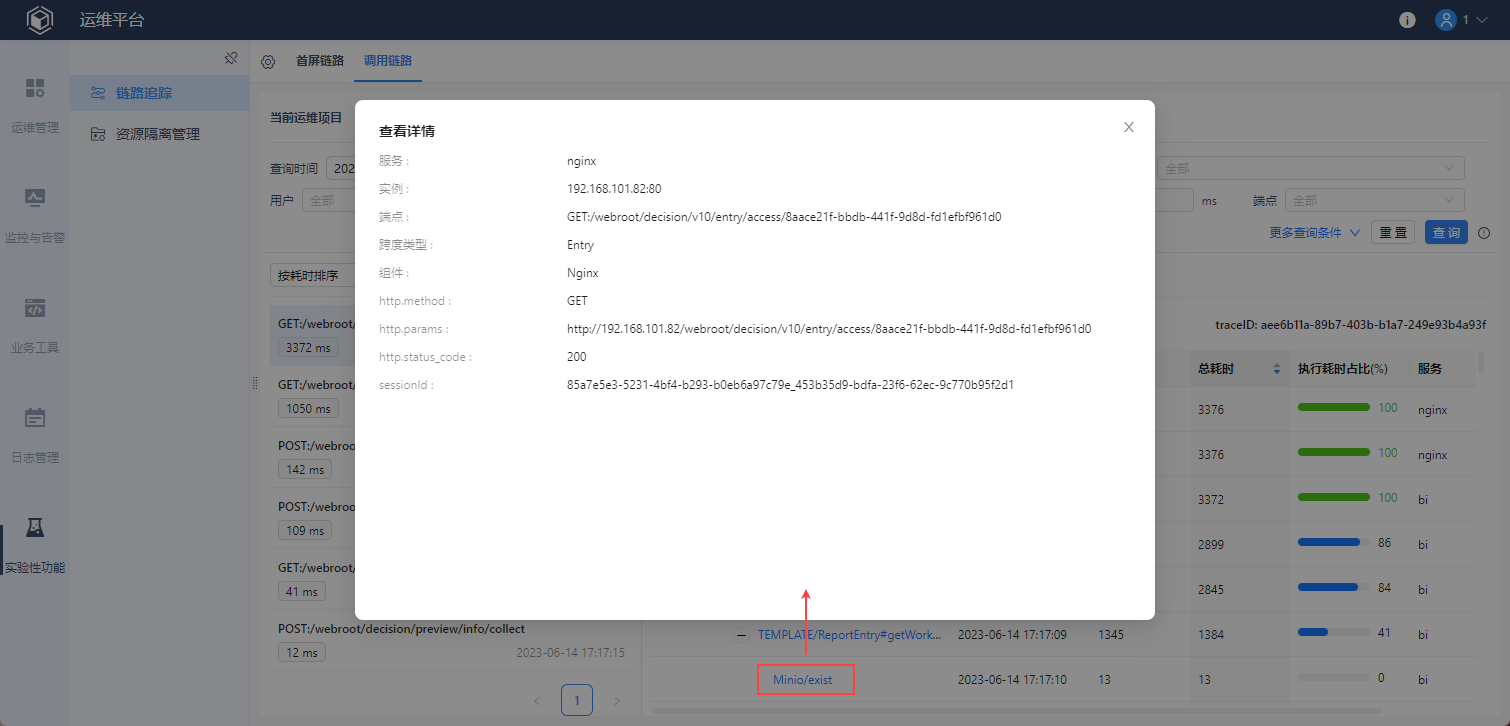
Task: Open 监控与告警 in the left sidebar
Action: click(35, 214)
